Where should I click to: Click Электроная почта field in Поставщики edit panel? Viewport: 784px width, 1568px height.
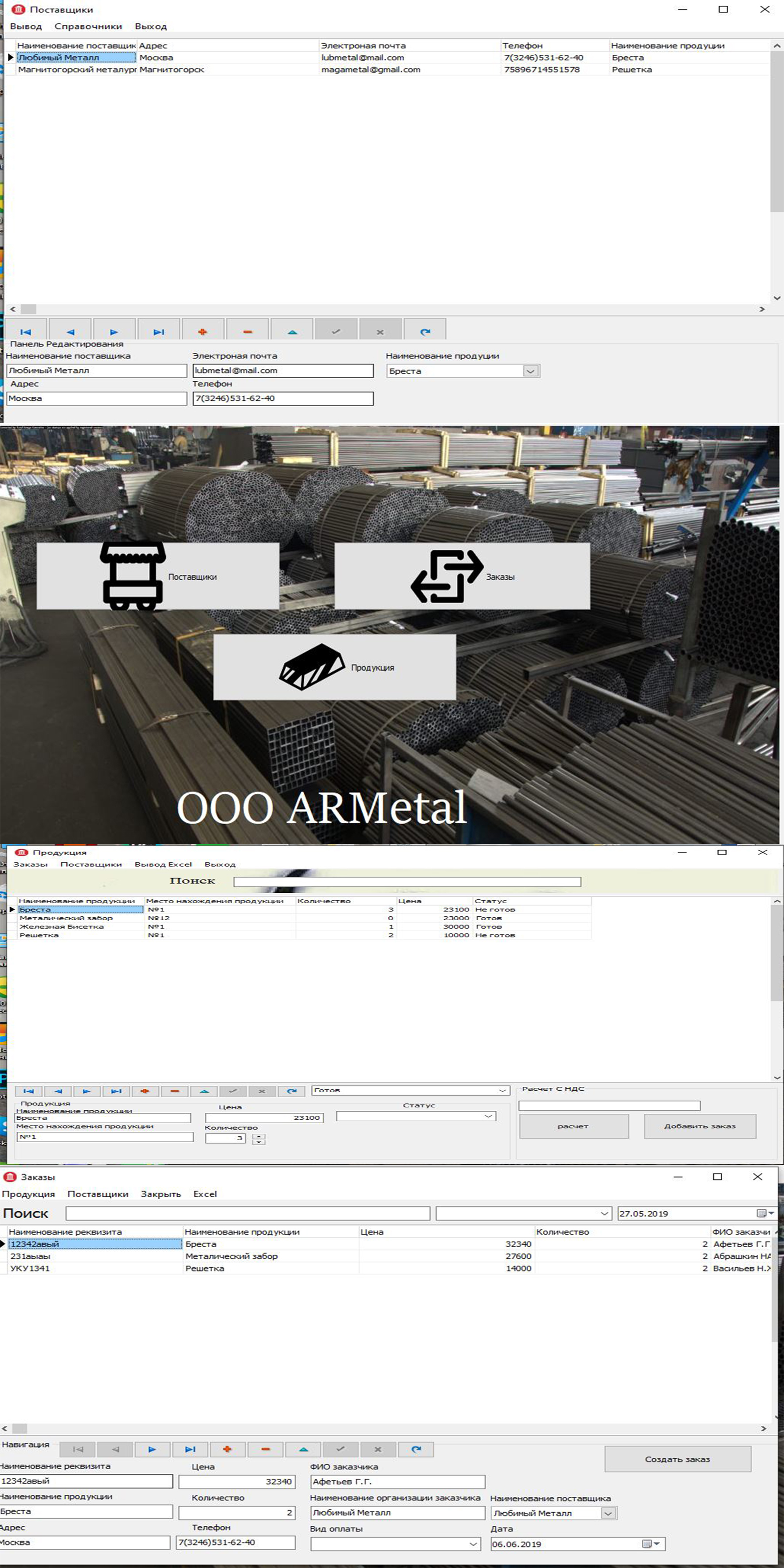coord(283,371)
